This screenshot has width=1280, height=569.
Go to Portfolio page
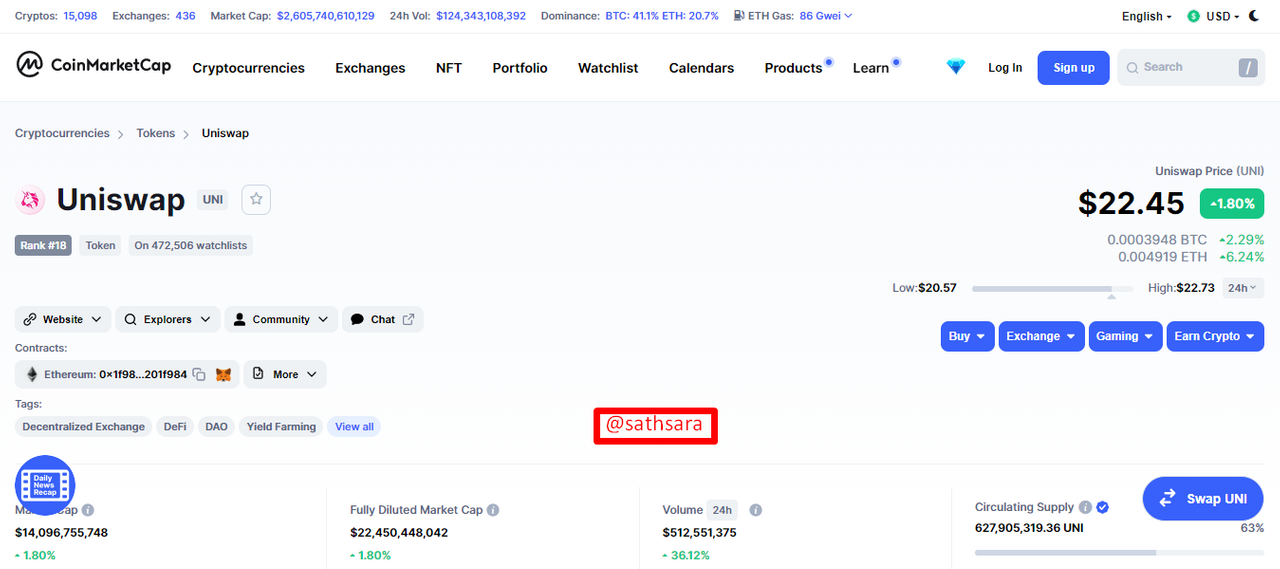tap(520, 68)
